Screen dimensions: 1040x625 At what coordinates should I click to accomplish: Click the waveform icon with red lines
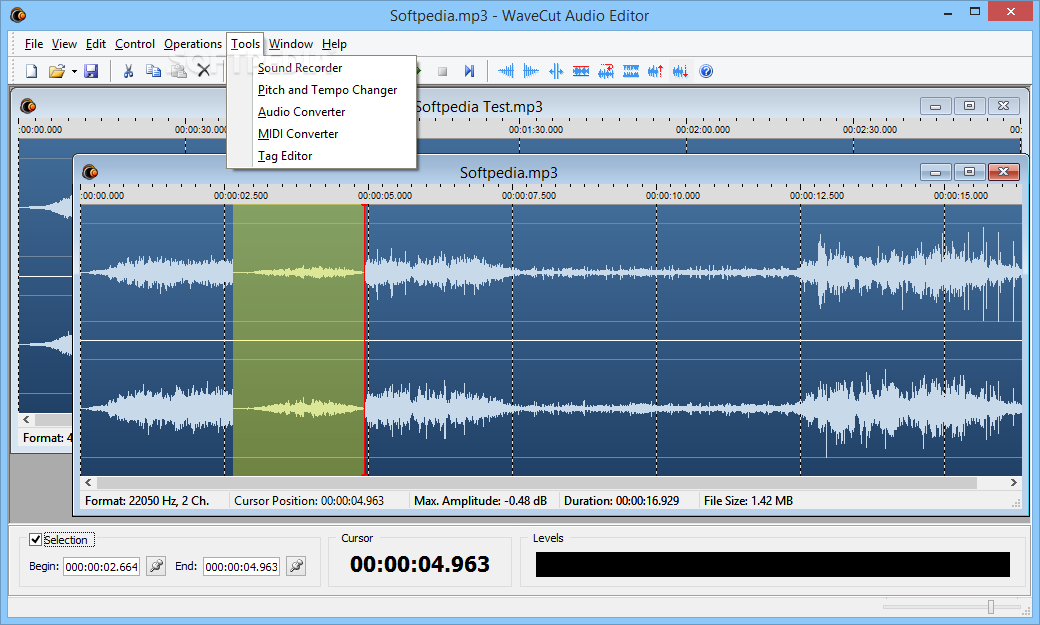581,71
